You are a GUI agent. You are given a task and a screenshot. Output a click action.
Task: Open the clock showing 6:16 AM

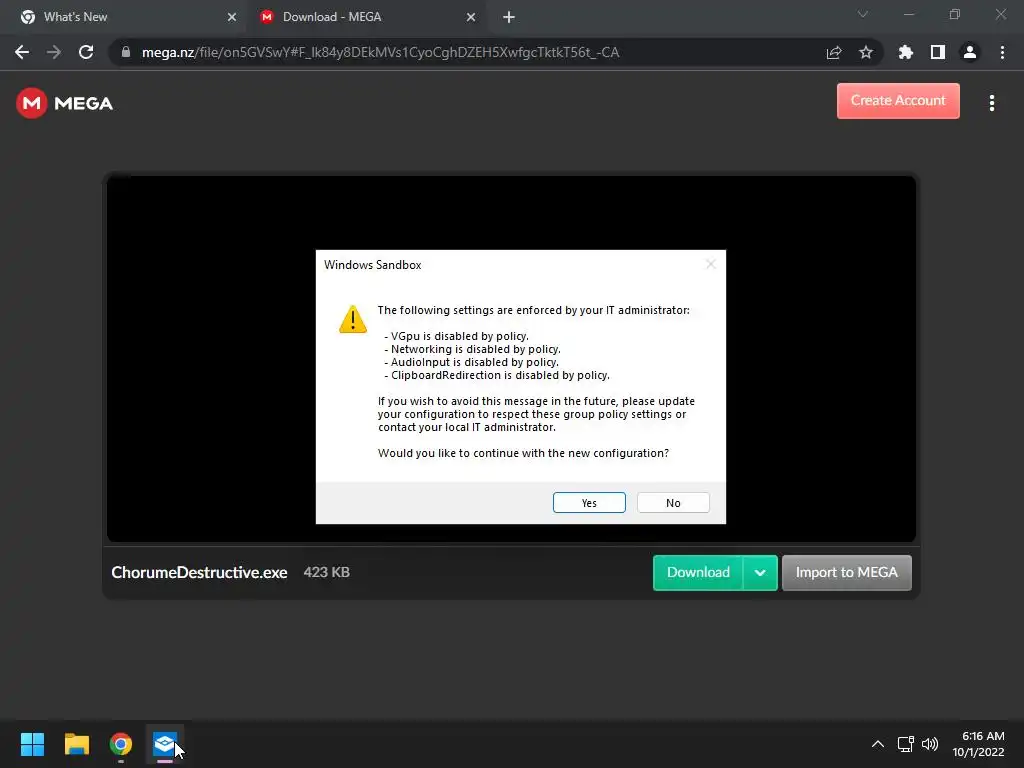pos(978,744)
